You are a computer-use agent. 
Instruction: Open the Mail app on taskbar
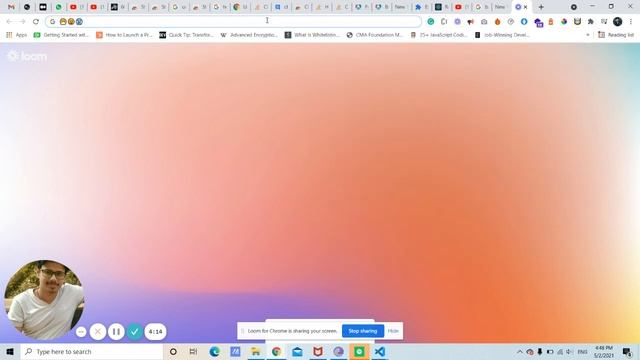(x=297, y=351)
